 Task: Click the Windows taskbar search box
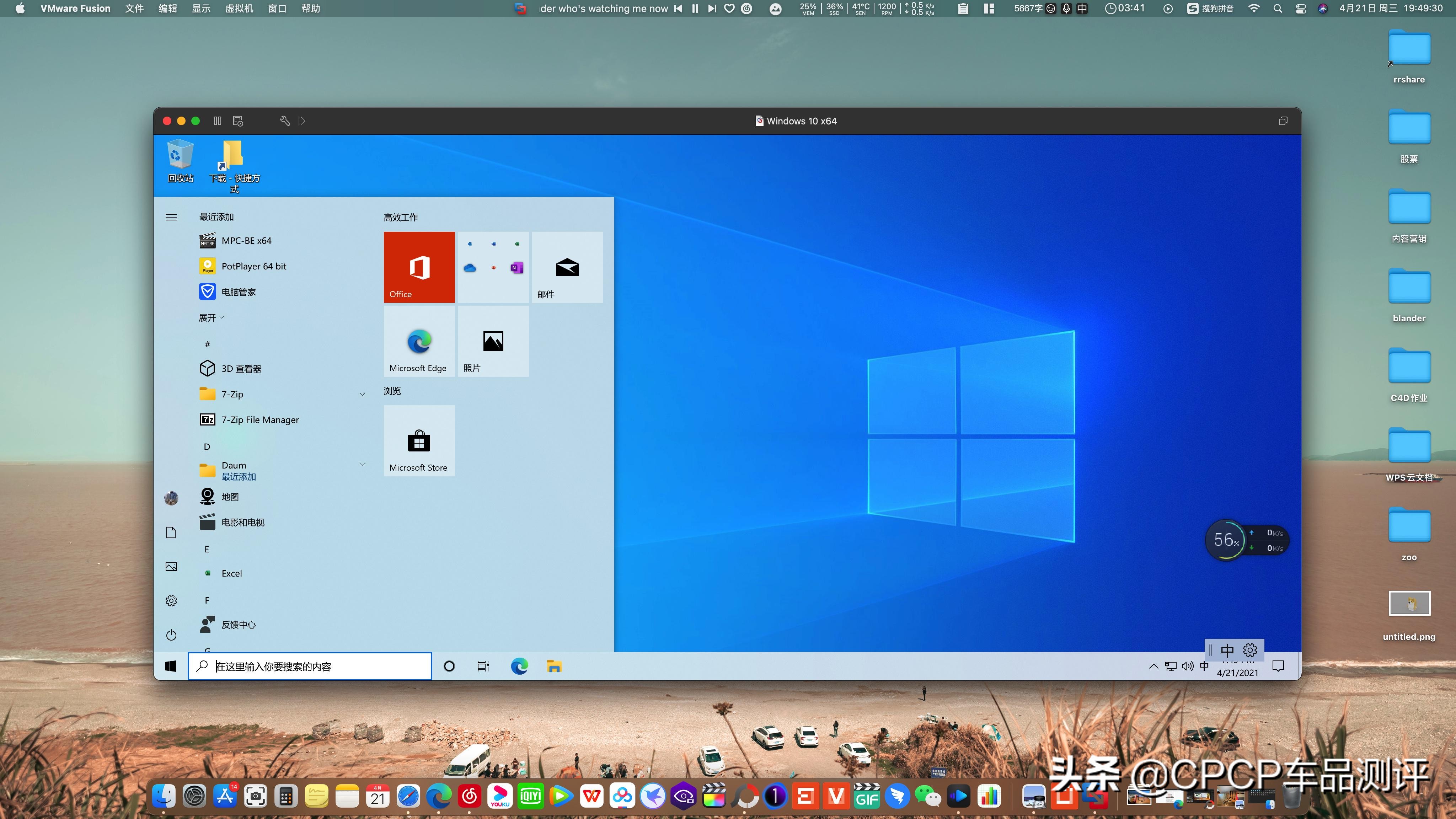click(310, 667)
